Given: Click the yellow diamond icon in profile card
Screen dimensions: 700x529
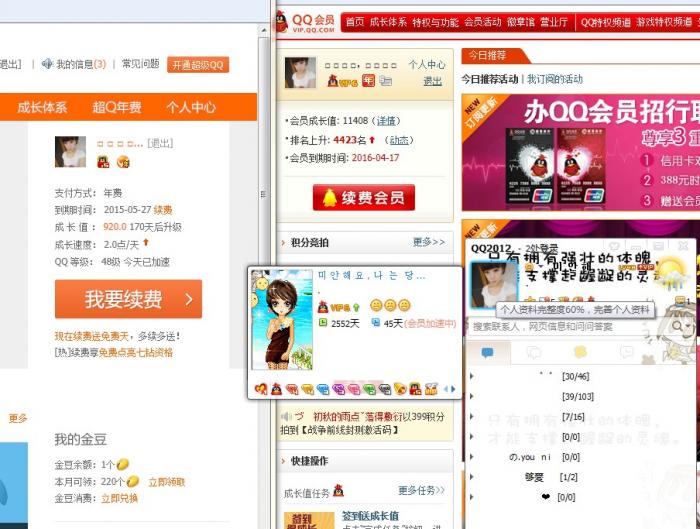Looking at the screenshot, I should 307,389.
